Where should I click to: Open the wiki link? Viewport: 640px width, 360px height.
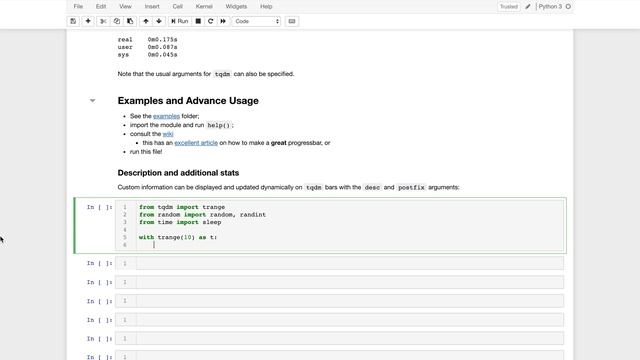click(x=168, y=134)
